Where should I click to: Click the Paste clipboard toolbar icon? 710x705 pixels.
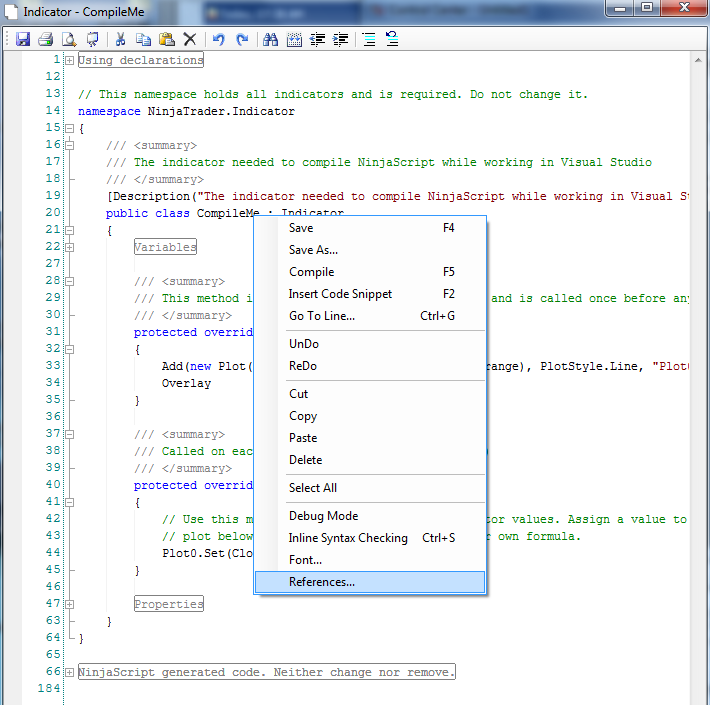click(167, 39)
